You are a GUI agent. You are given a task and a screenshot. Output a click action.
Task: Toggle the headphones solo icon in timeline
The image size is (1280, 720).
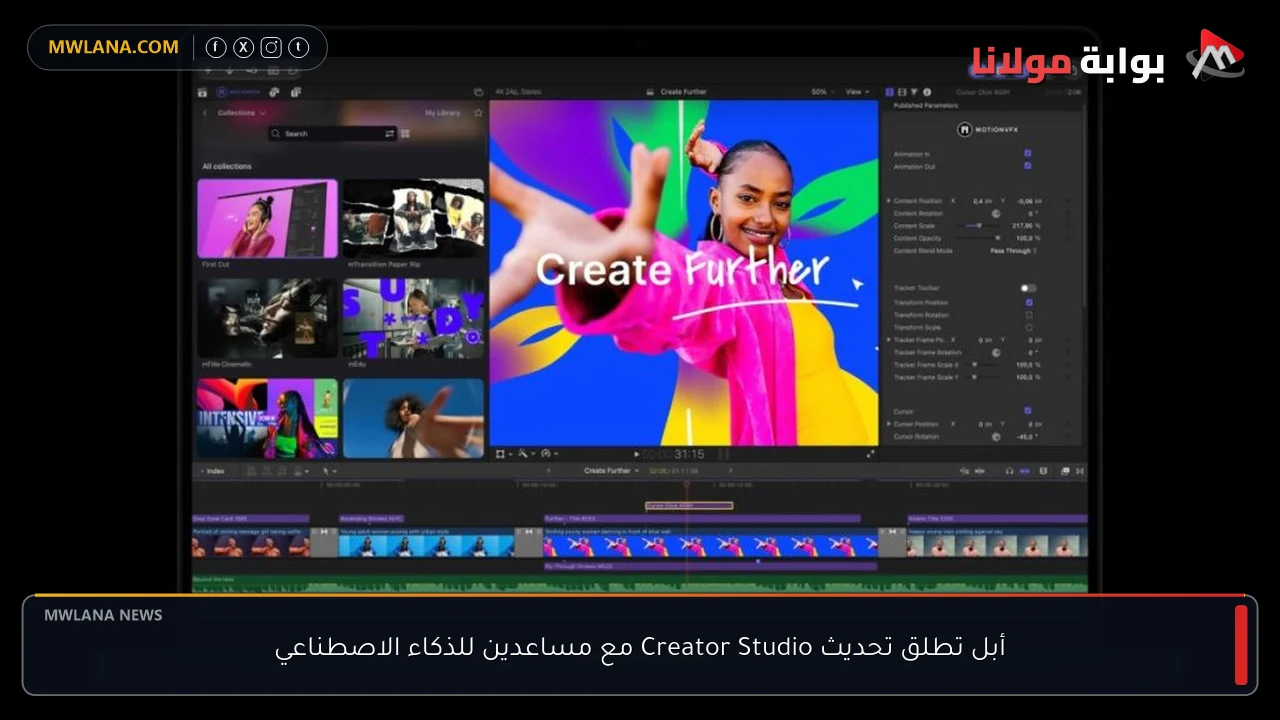[1009, 471]
